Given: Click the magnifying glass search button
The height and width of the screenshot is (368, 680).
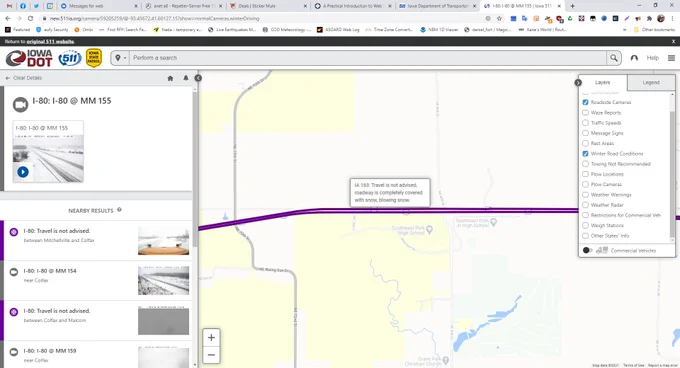Looking at the screenshot, I should [x=614, y=58].
